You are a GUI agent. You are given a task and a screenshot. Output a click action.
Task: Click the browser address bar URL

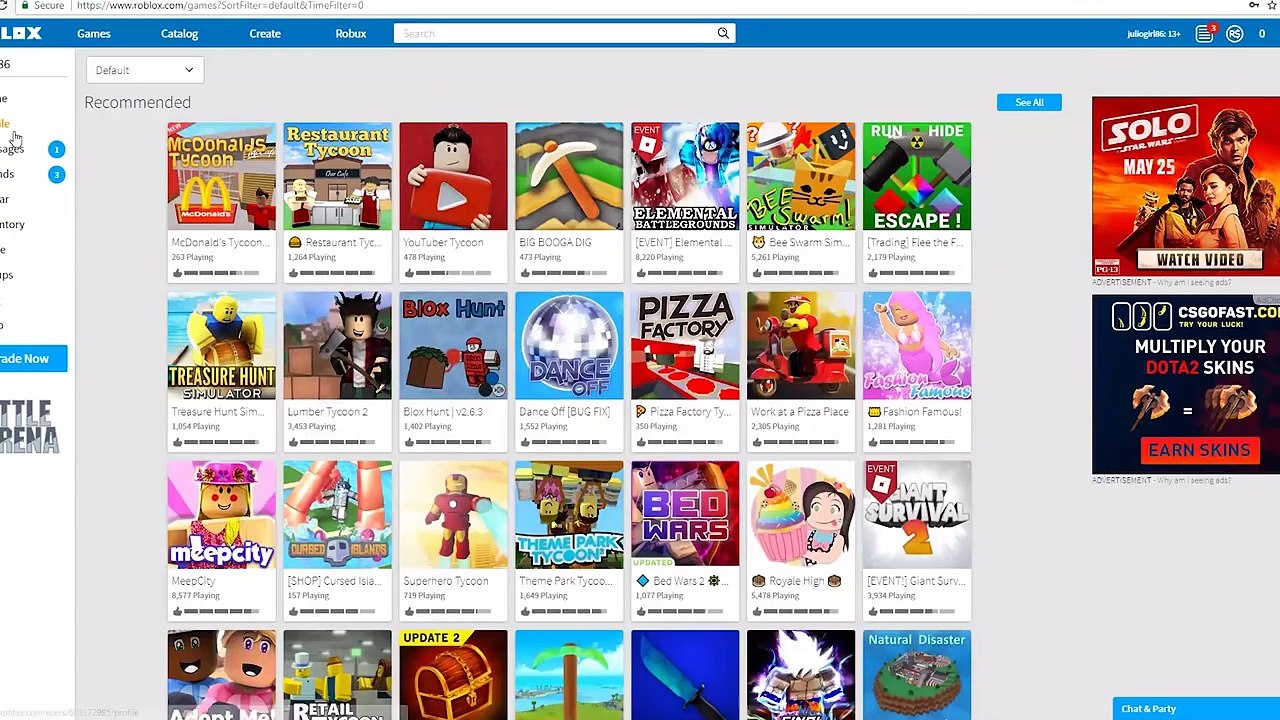[x=220, y=6]
